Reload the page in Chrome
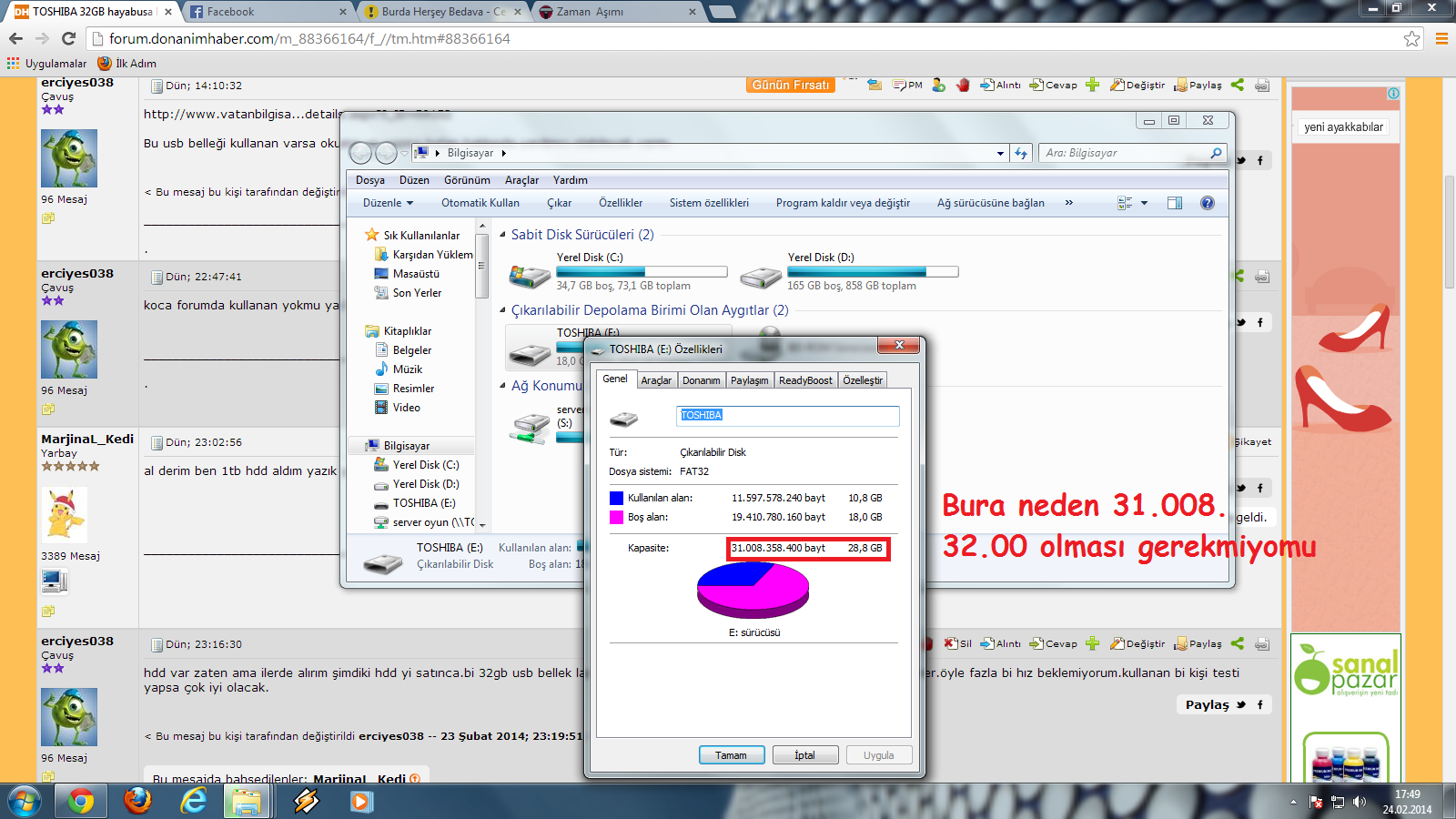1456x819 pixels. tap(68, 38)
